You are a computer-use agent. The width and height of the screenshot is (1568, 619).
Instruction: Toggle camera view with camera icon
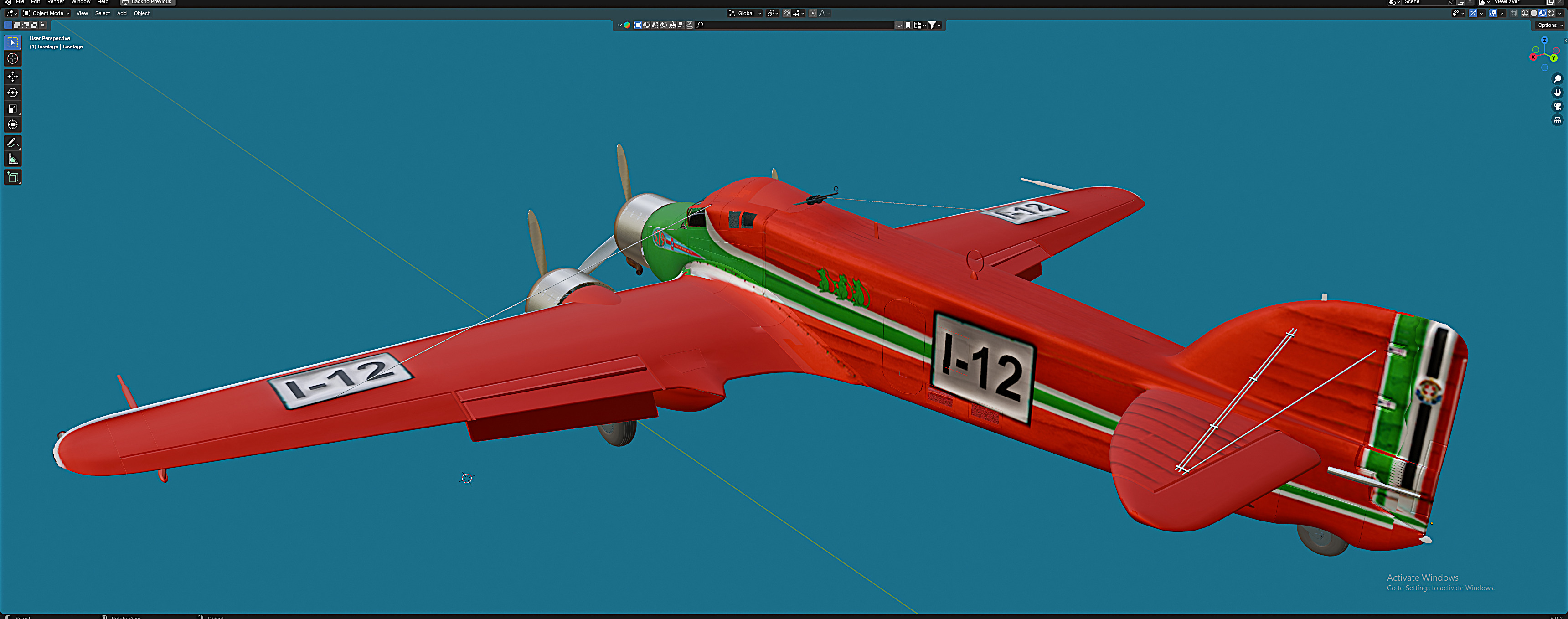1558,107
